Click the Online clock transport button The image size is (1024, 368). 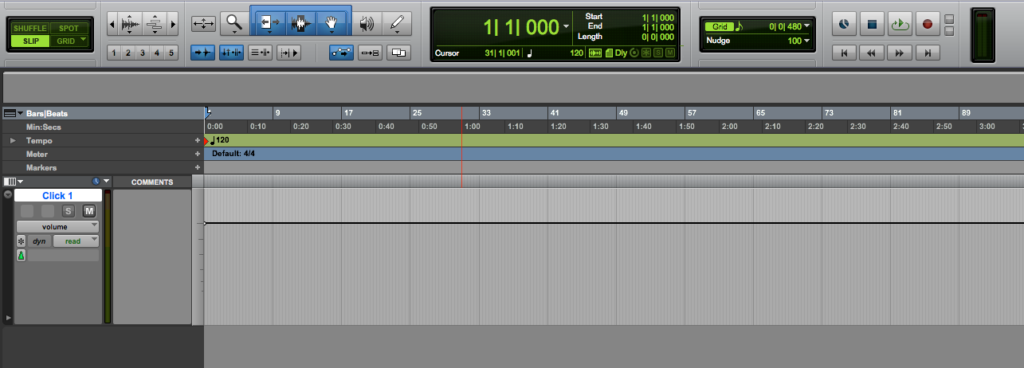coord(844,24)
